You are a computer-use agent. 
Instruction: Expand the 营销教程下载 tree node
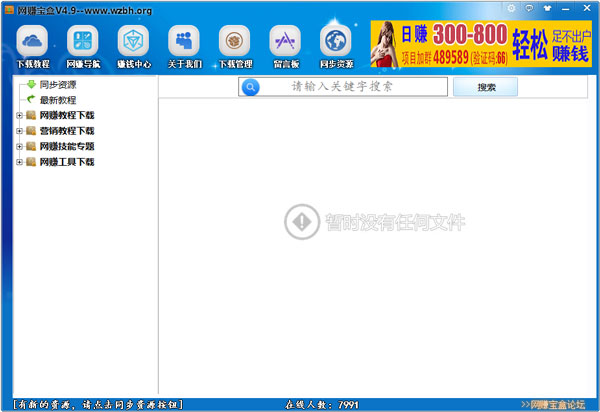pyautogui.click(x=19, y=131)
